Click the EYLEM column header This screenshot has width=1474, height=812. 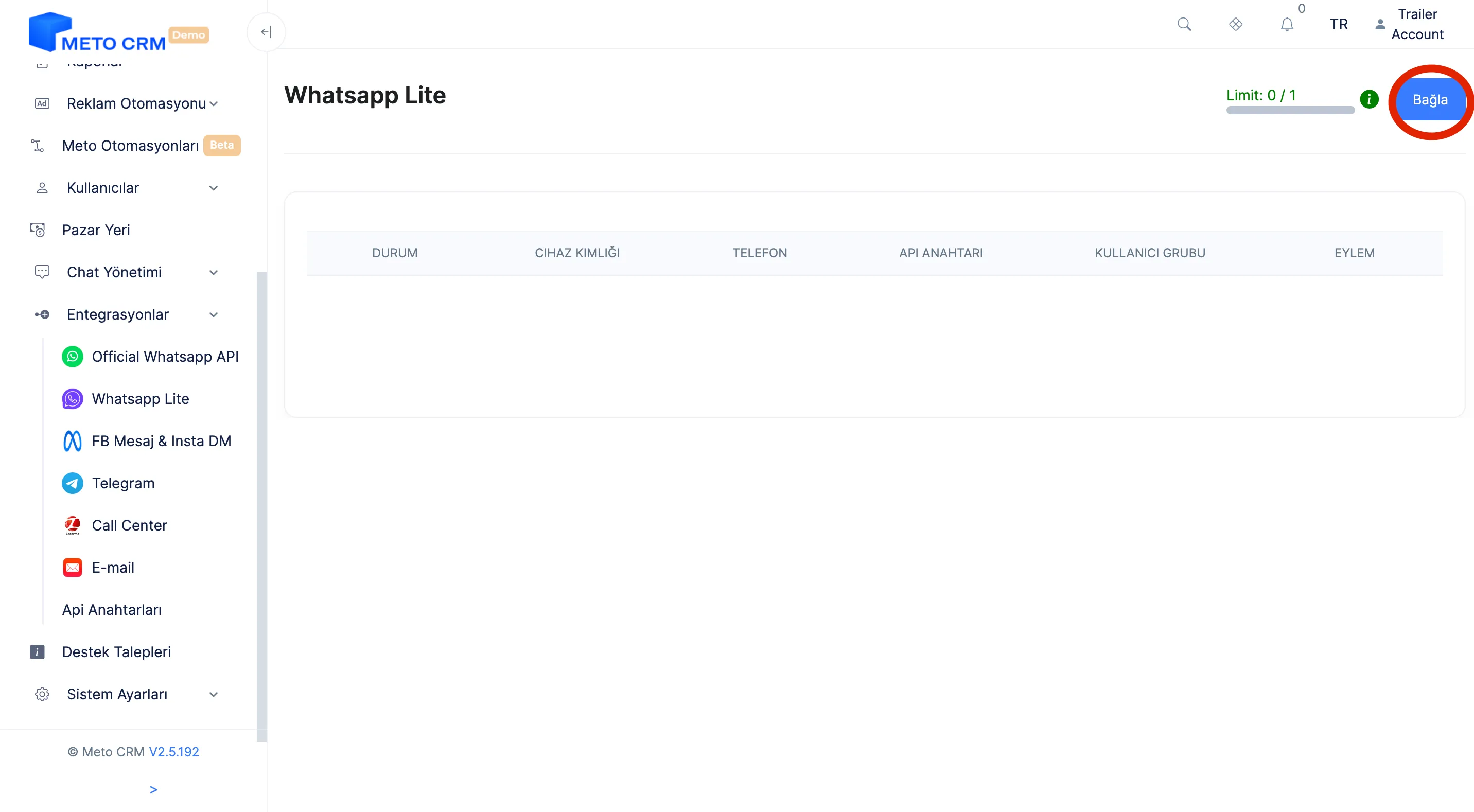pyautogui.click(x=1355, y=253)
